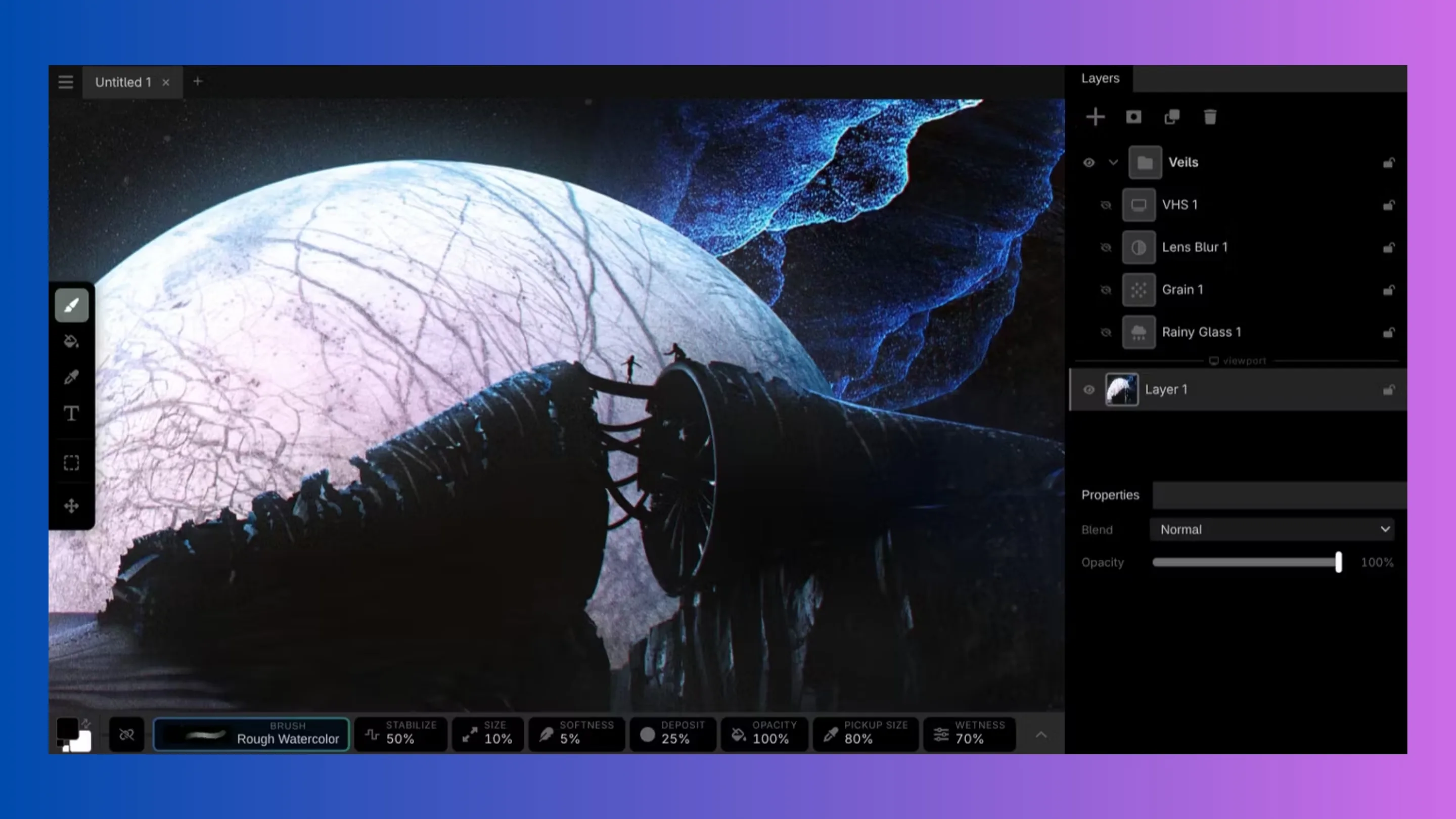Lock the Layer 1 layer
The width and height of the screenshot is (1456, 819).
click(1389, 390)
